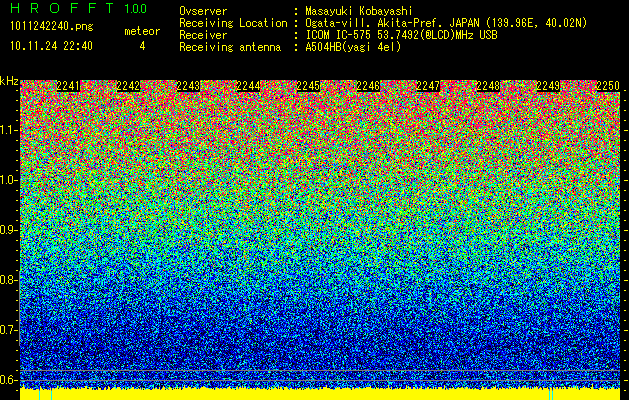The width and height of the screenshot is (629, 400).
Task: Click the green 'meteor' label
Action: click(x=142, y=31)
